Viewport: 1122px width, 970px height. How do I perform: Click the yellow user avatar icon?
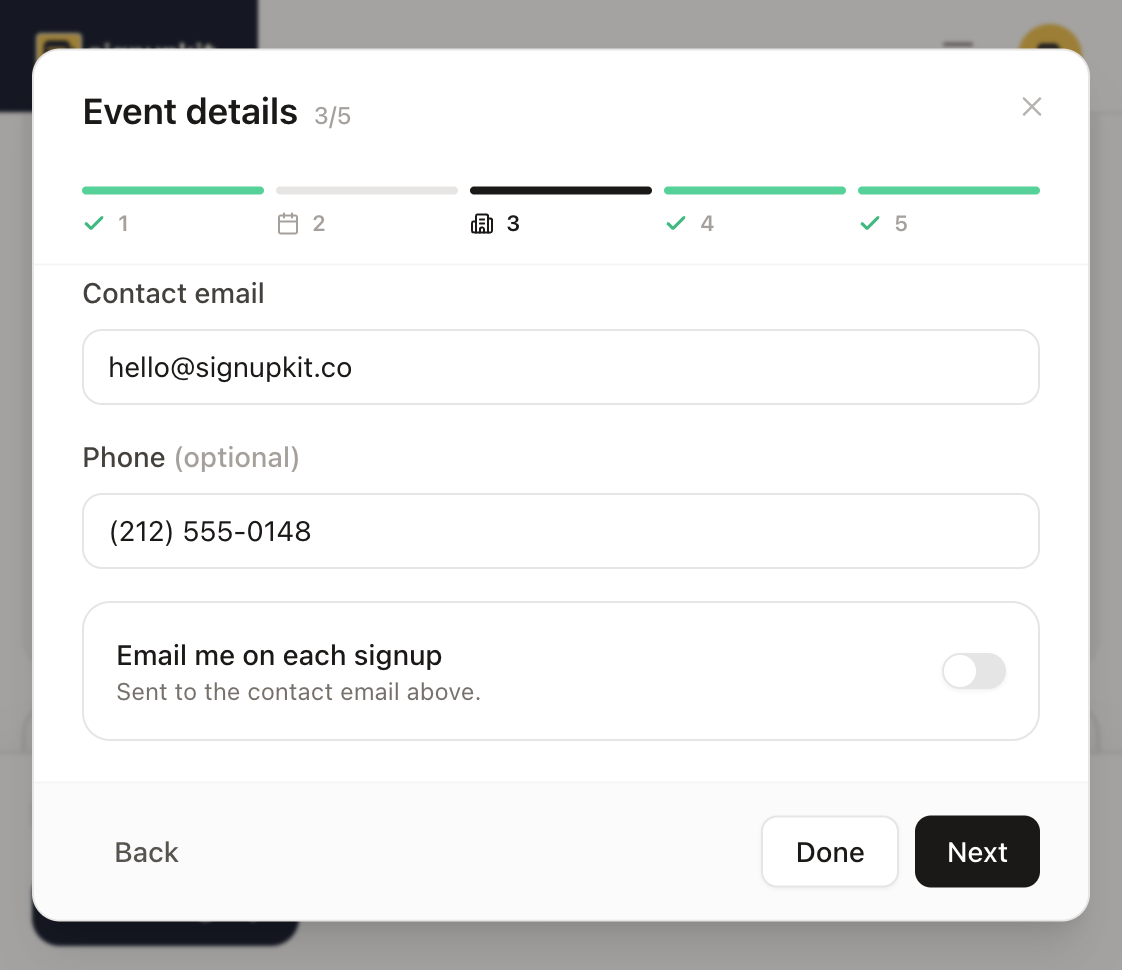[x=1049, y=39]
